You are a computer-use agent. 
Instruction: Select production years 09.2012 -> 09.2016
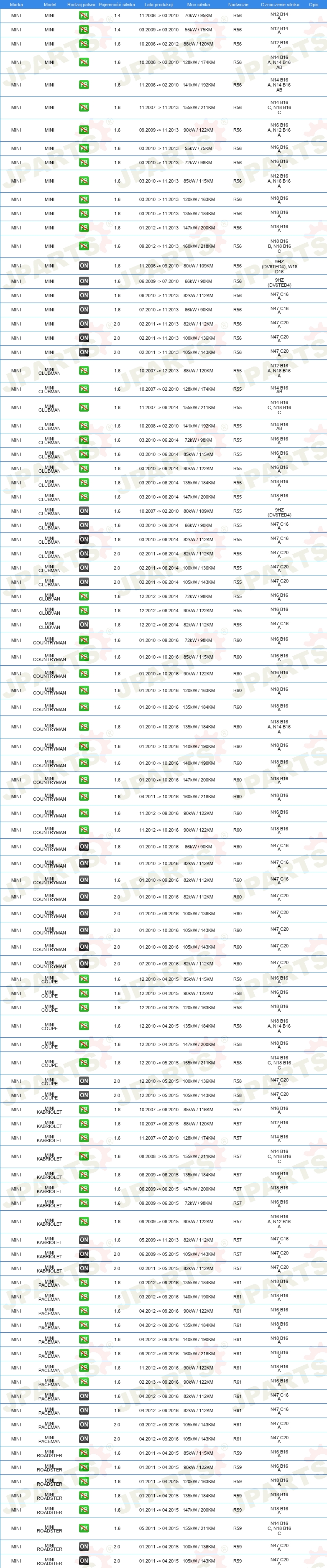click(x=159, y=1353)
